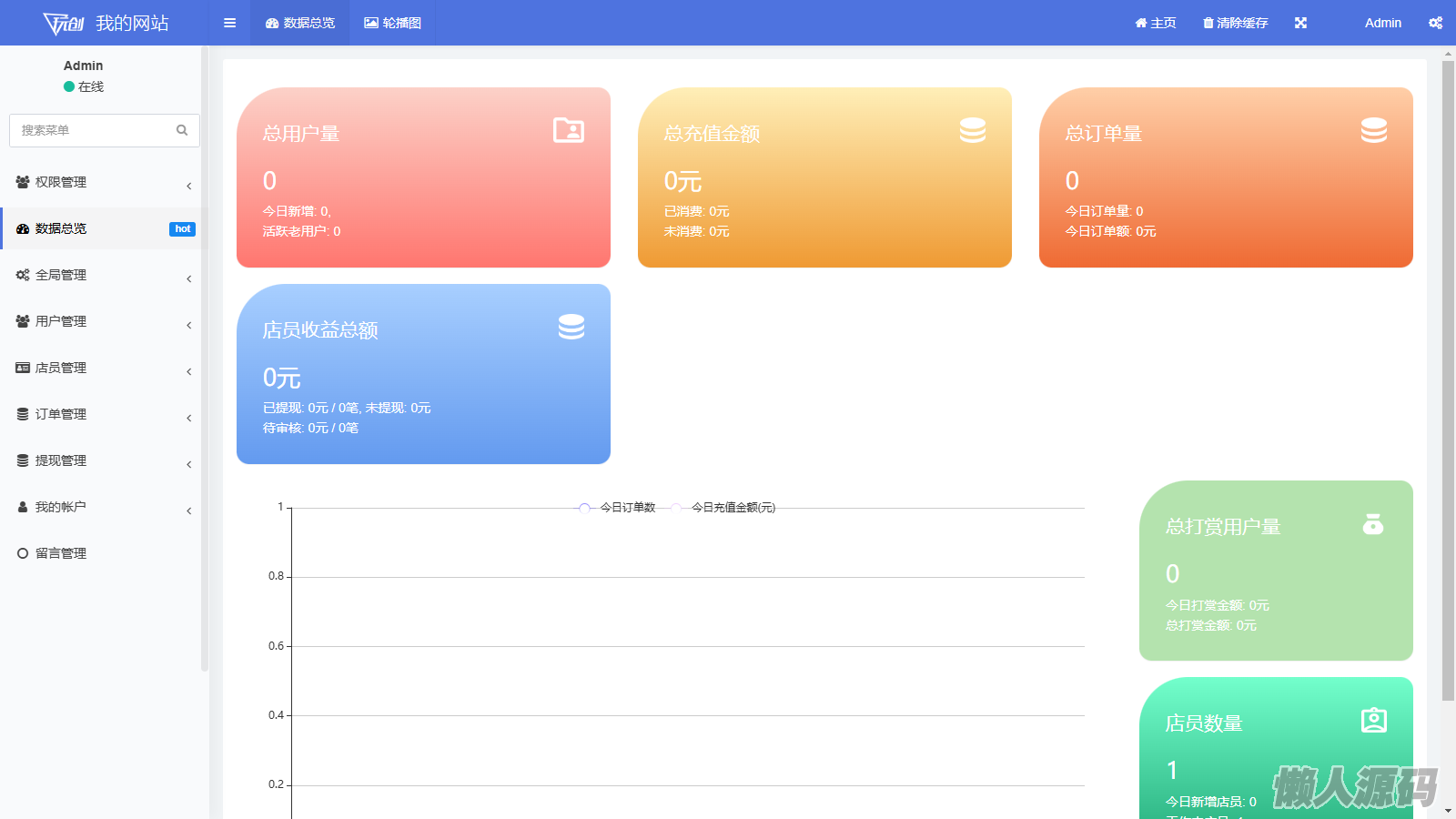
Task: Click the hamburger menu toggle icon
Action: [229, 23]
